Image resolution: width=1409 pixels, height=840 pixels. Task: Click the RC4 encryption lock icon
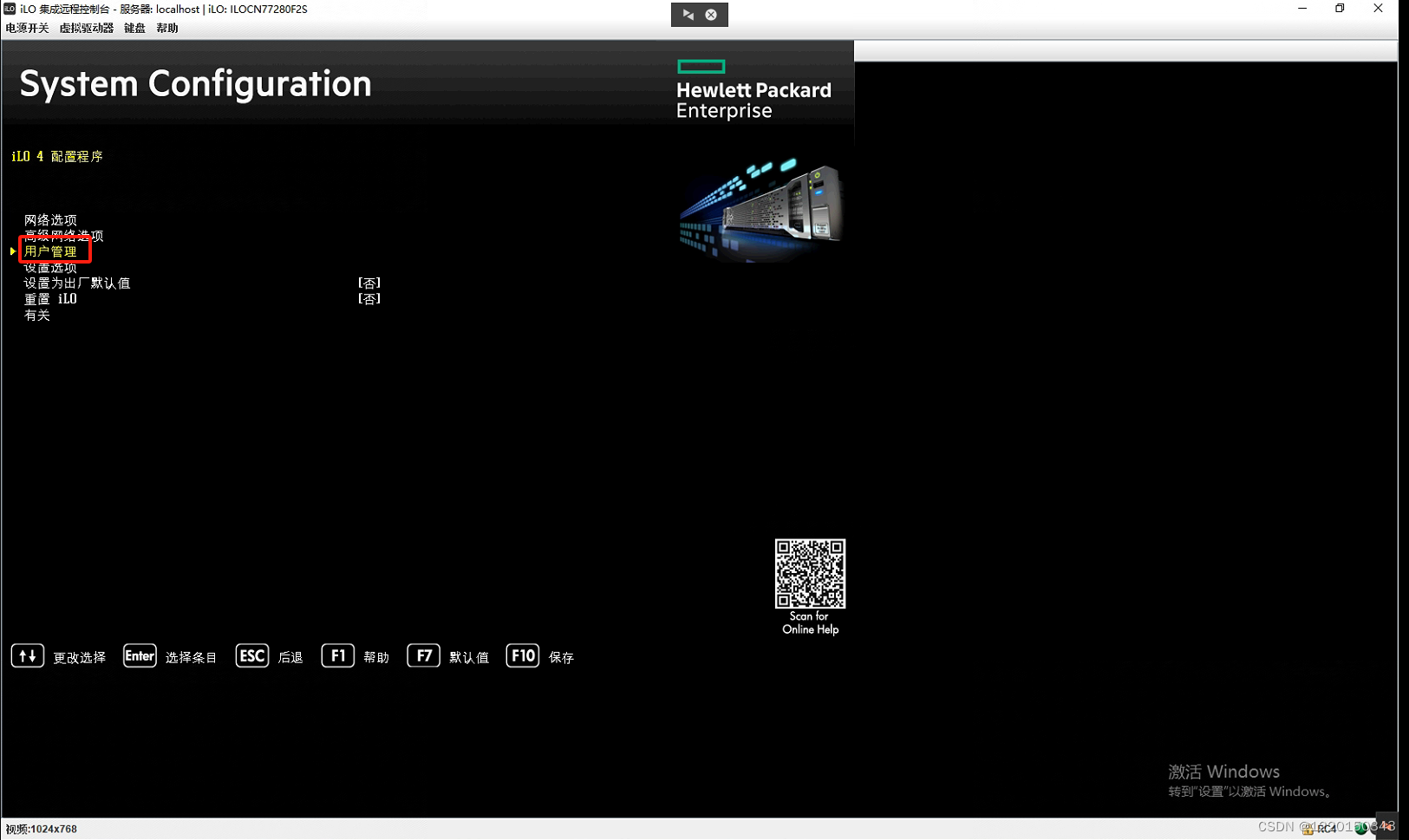(x=1308, y=830)
